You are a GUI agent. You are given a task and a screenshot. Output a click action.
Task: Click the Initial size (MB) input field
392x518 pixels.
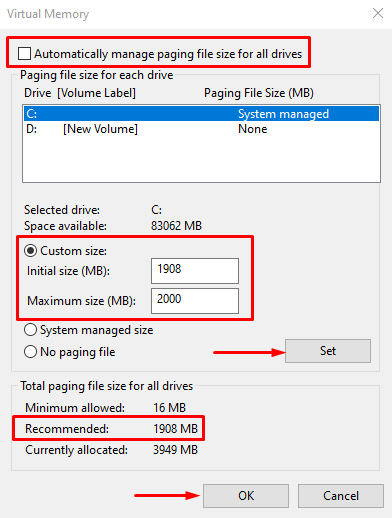tap(195, 271)
